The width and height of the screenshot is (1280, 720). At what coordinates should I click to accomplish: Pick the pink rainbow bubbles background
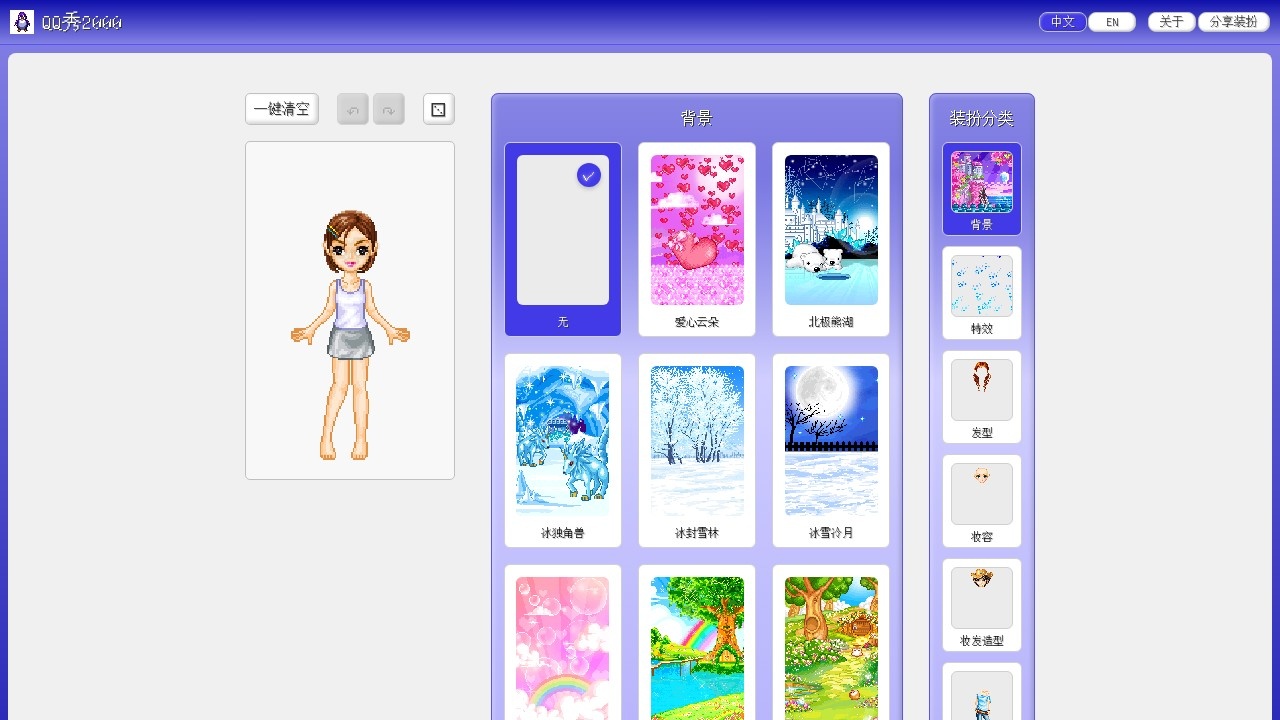[x=563, y=642]
